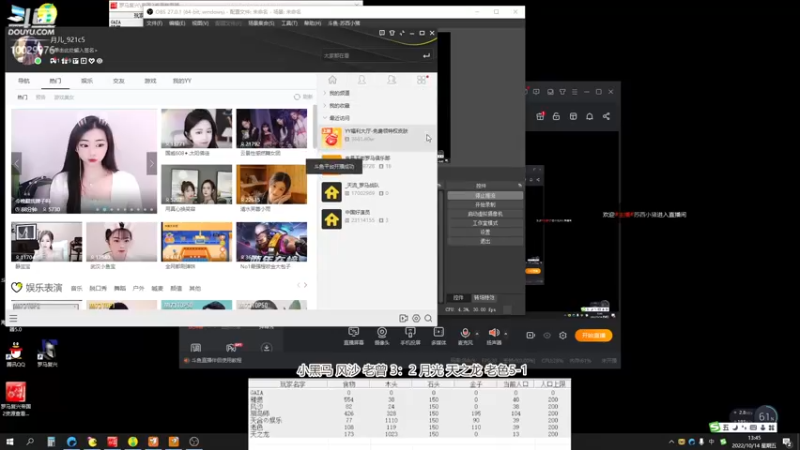
Task: Toggle the lock icon in Douyu companion toolbar
Action: coord(557,116)
